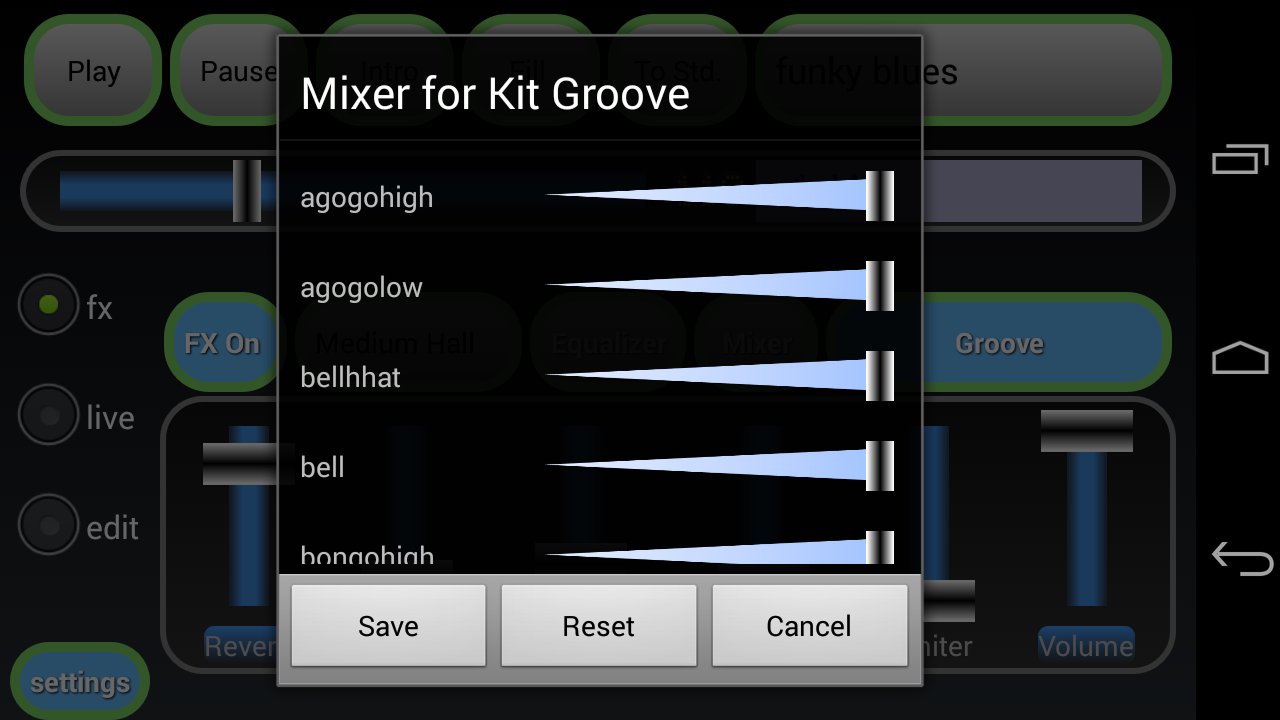
Task: Click the agogolow volume slider handle
Action: click(880, 286)
